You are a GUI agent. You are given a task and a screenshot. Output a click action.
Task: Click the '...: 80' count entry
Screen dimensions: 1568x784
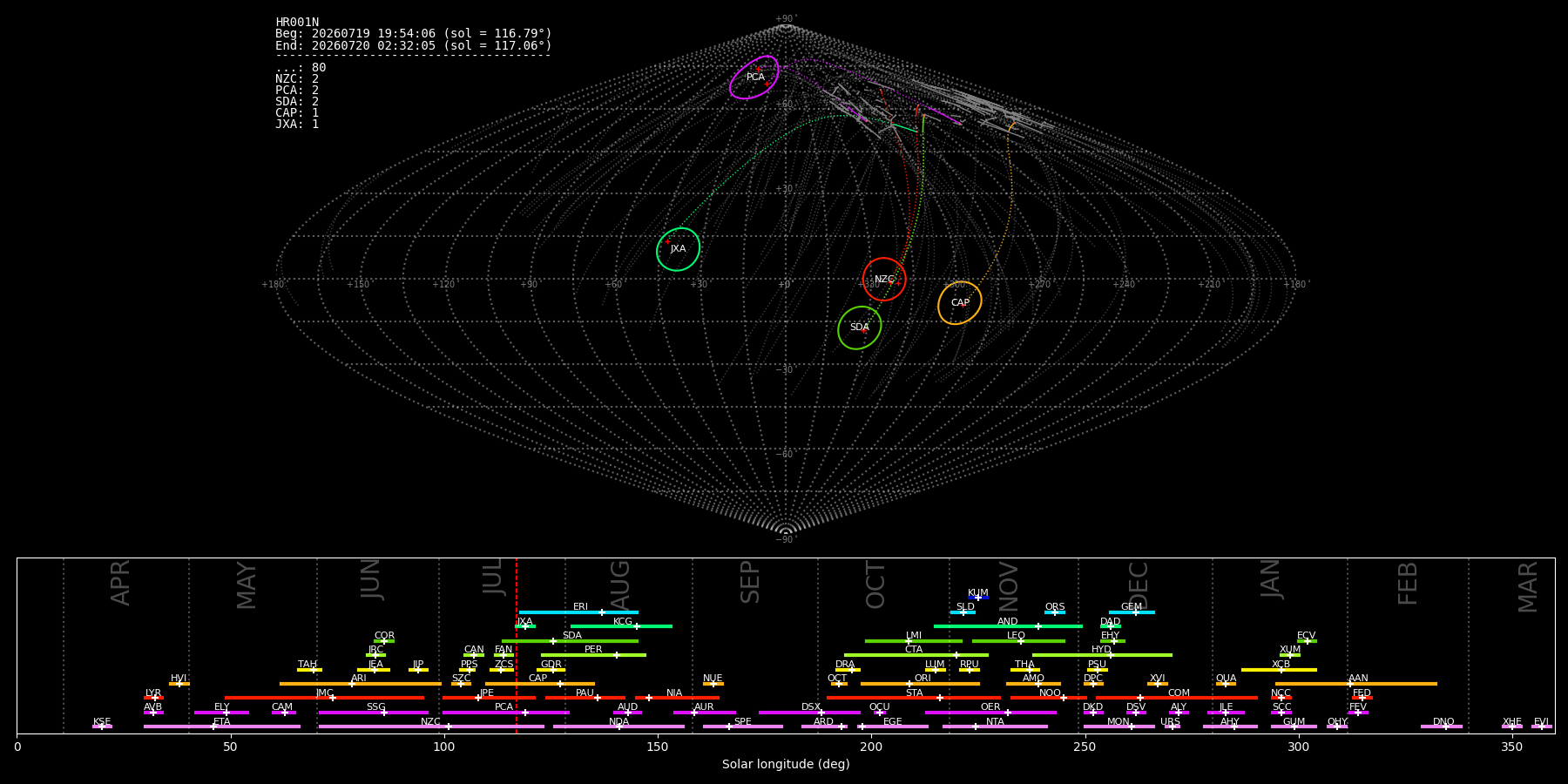[x=301, y=68]
